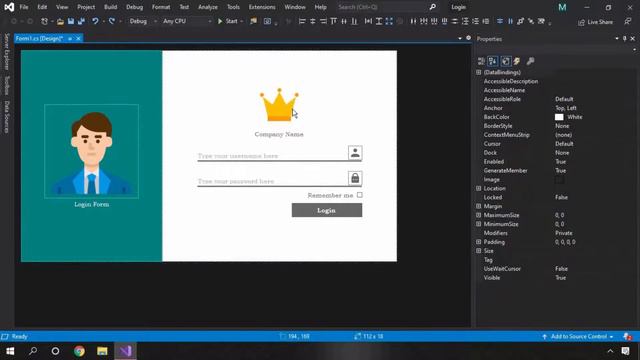Click the Make Same Size icon
Image resolution: width=640 pixels, height=360 pixels.
(x=389, y=21)
